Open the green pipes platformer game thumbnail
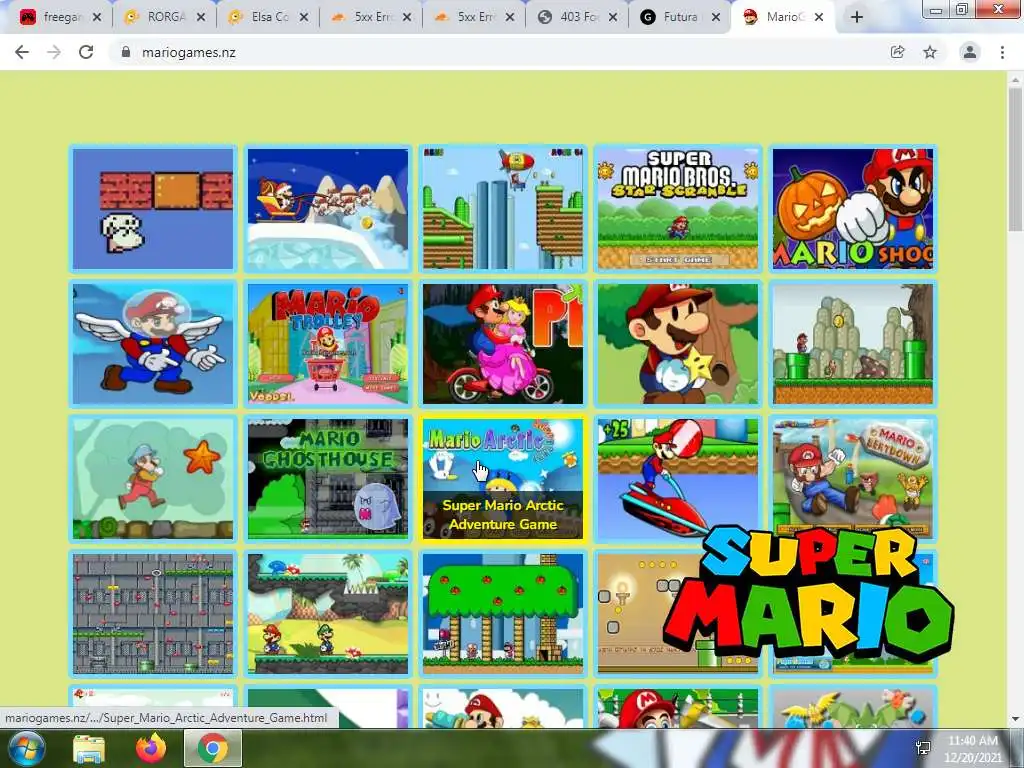 pos(853,344)
